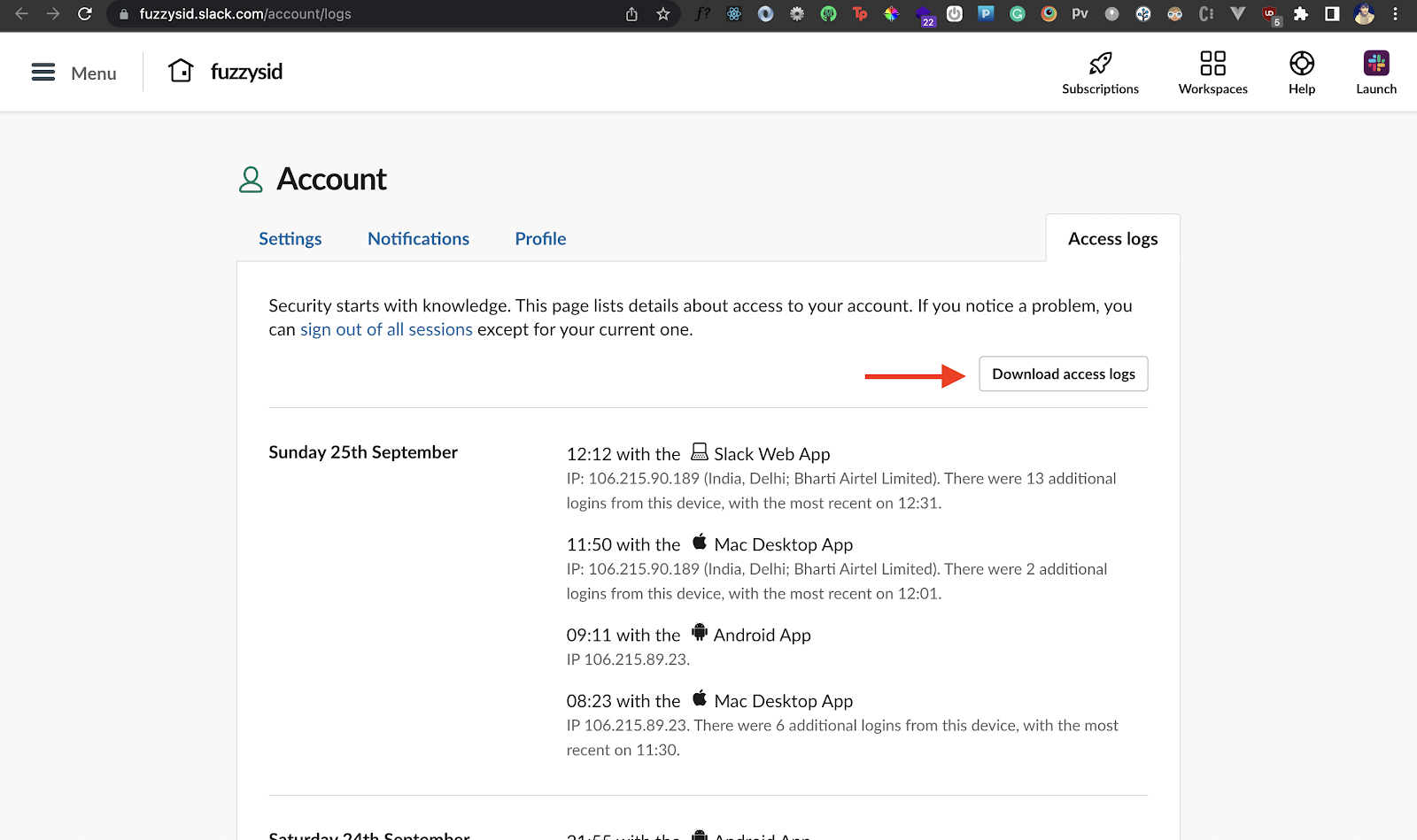Open the blue P extension
Screen dimensions: 1417x840
tap(986, 14)
